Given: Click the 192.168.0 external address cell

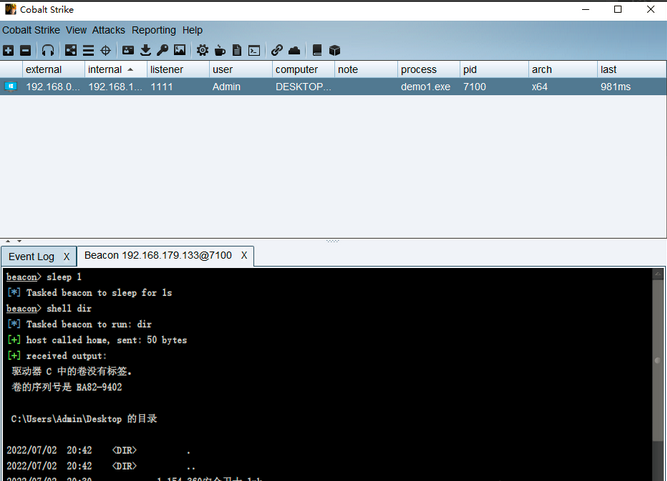Looking at the screenshot, I should (53, 87).
